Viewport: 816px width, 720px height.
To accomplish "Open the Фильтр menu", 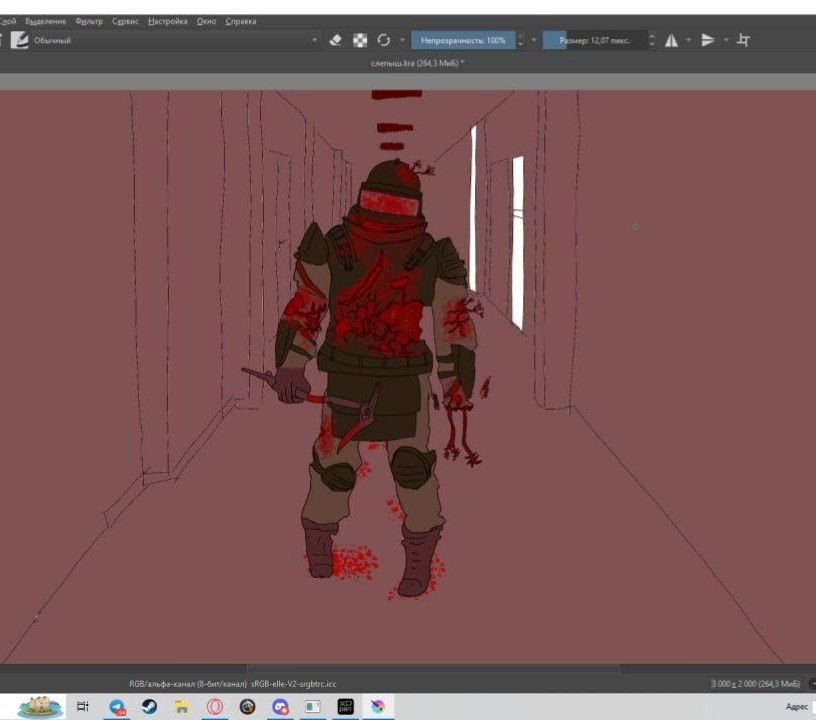I will [x=89, y=21].
